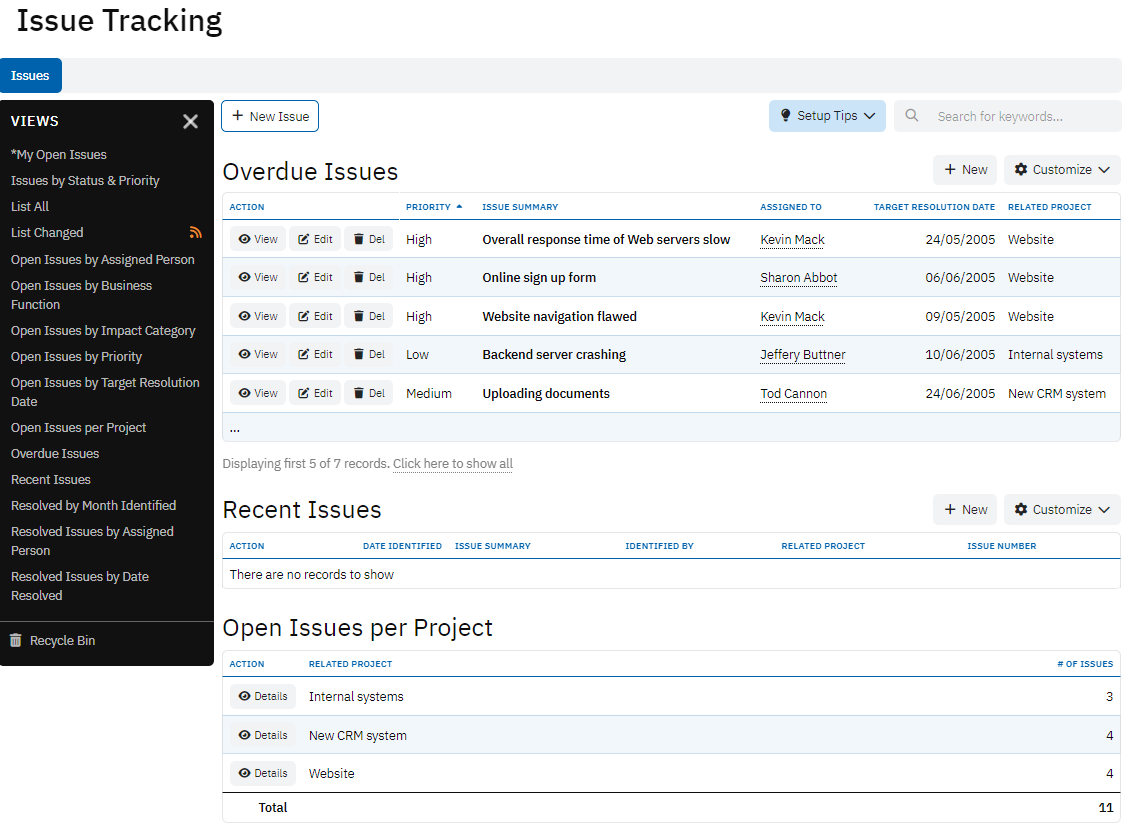The width and height of the screenshot is (1126, 838).
Task: Open Customize menu for Overdue Issues
Action: click(1061, 170)
